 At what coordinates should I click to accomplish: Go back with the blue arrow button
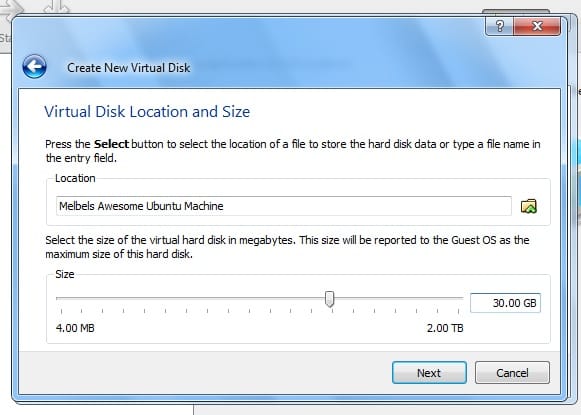tap(34, 67)
